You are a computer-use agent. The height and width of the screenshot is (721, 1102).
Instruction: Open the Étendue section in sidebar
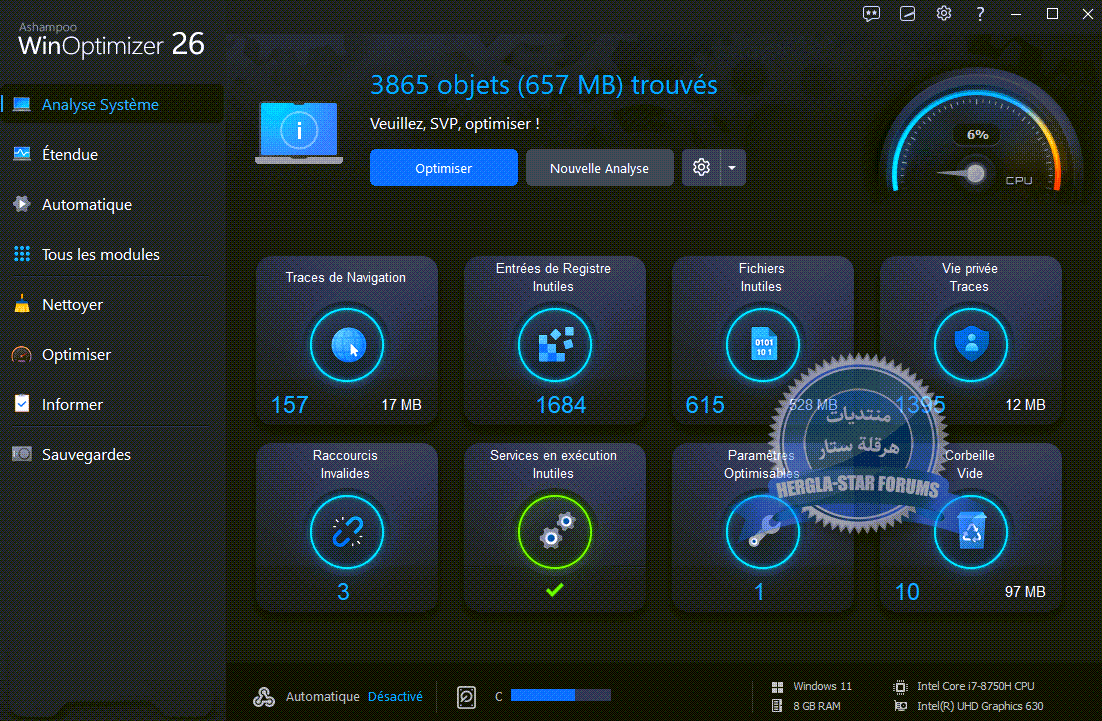click(112, 155)
